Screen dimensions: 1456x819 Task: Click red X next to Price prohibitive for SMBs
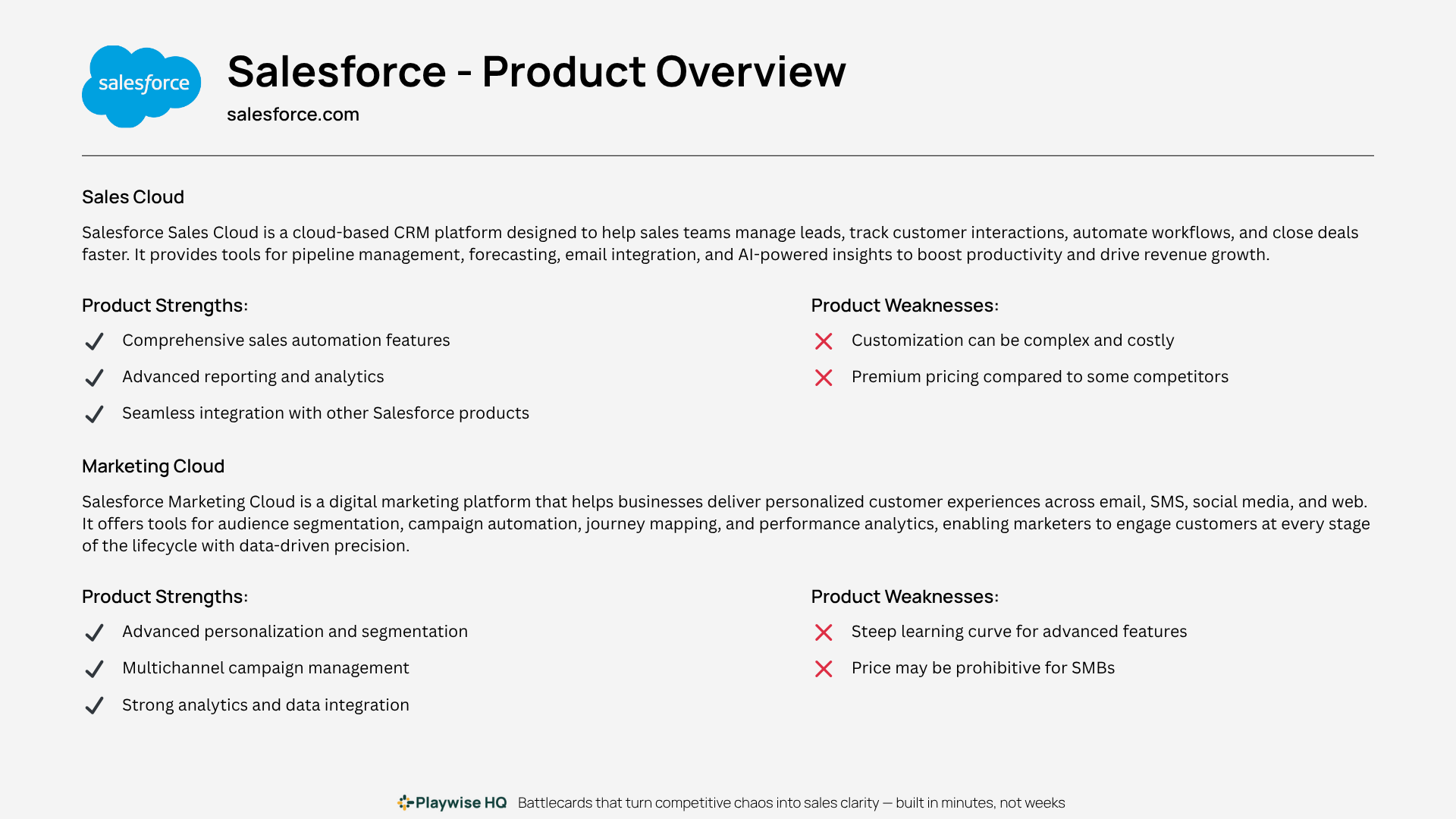click(824, 669)
